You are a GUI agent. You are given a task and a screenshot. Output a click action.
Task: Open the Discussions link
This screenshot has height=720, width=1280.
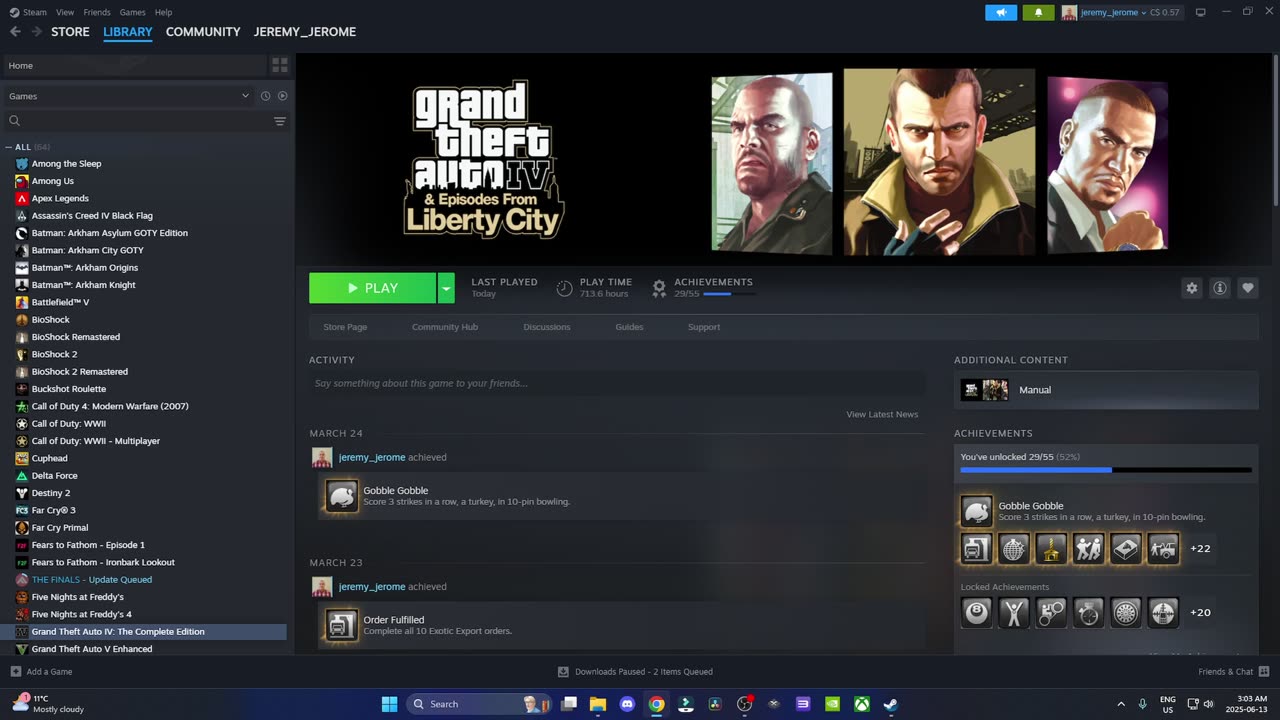point(547,327)
